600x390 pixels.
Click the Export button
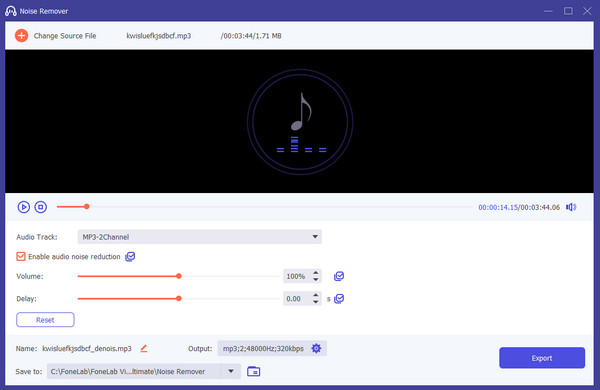click(x=542, y=358)
